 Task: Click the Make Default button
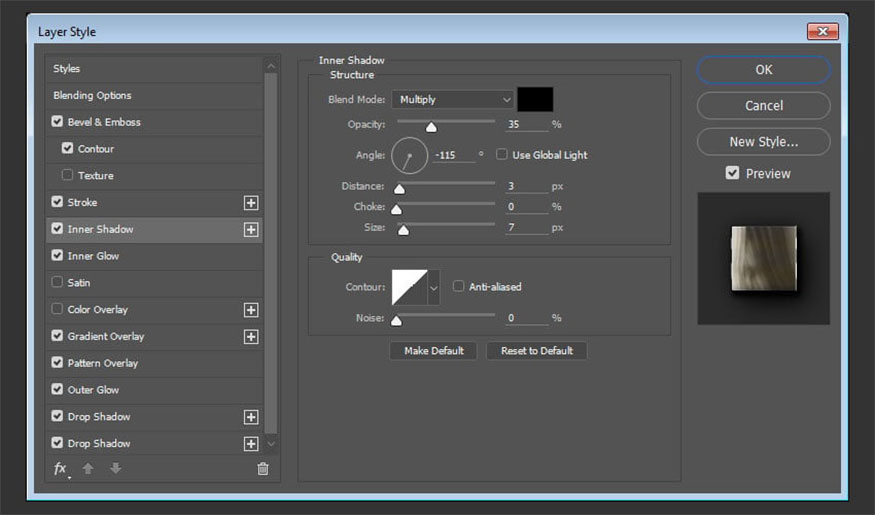(x=434, y=351)
